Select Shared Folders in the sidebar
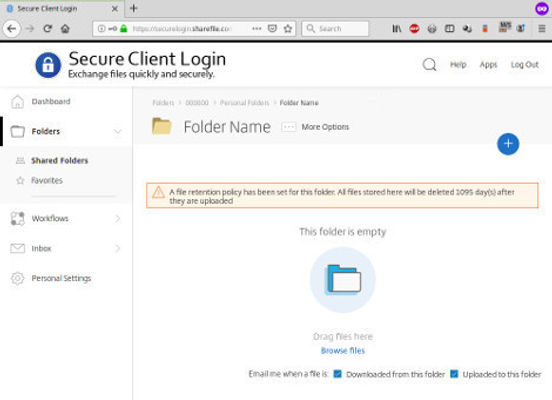This screenshot has width=552, height=400. [59, 161]
